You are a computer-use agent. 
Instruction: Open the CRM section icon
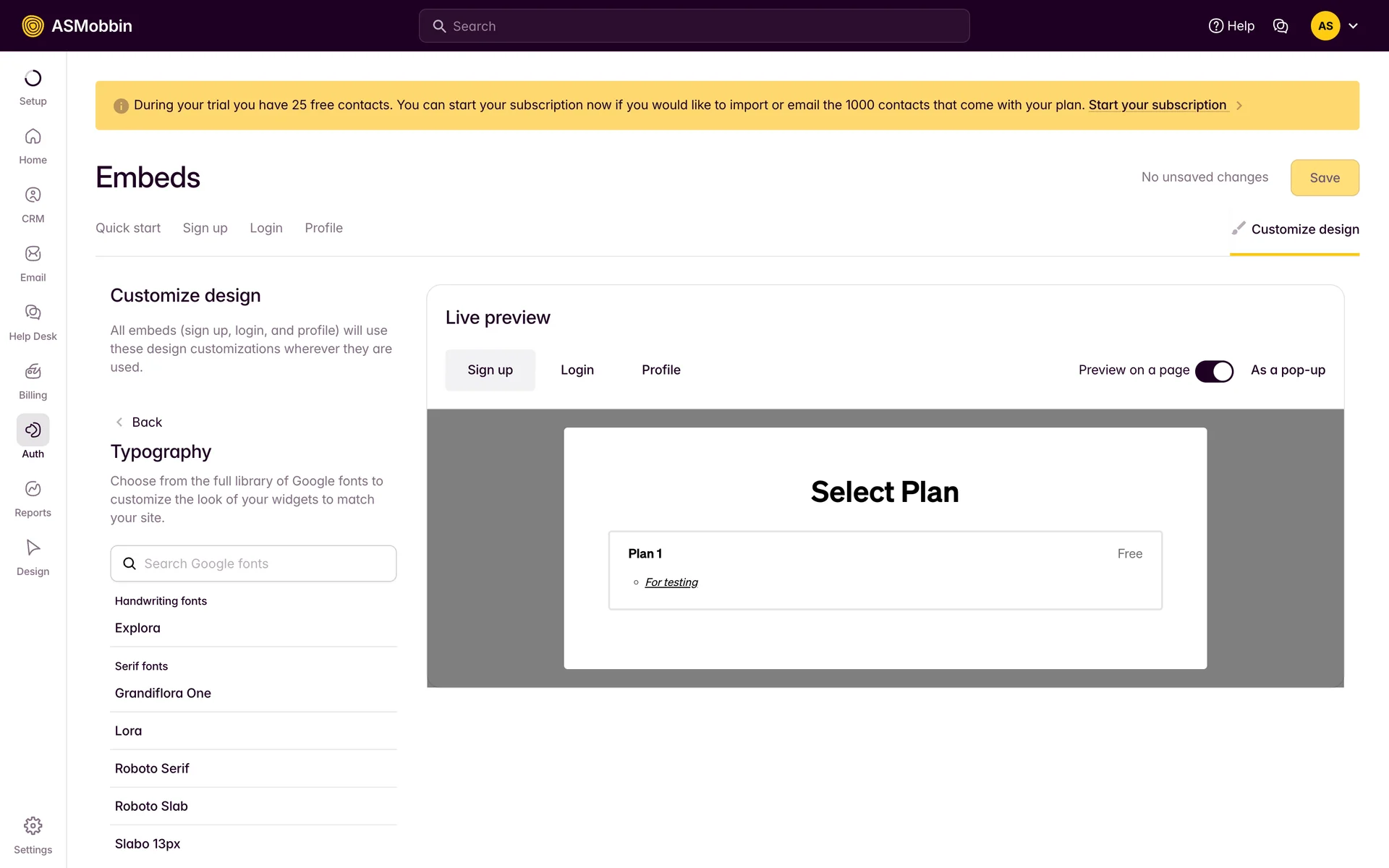(33, 195)
